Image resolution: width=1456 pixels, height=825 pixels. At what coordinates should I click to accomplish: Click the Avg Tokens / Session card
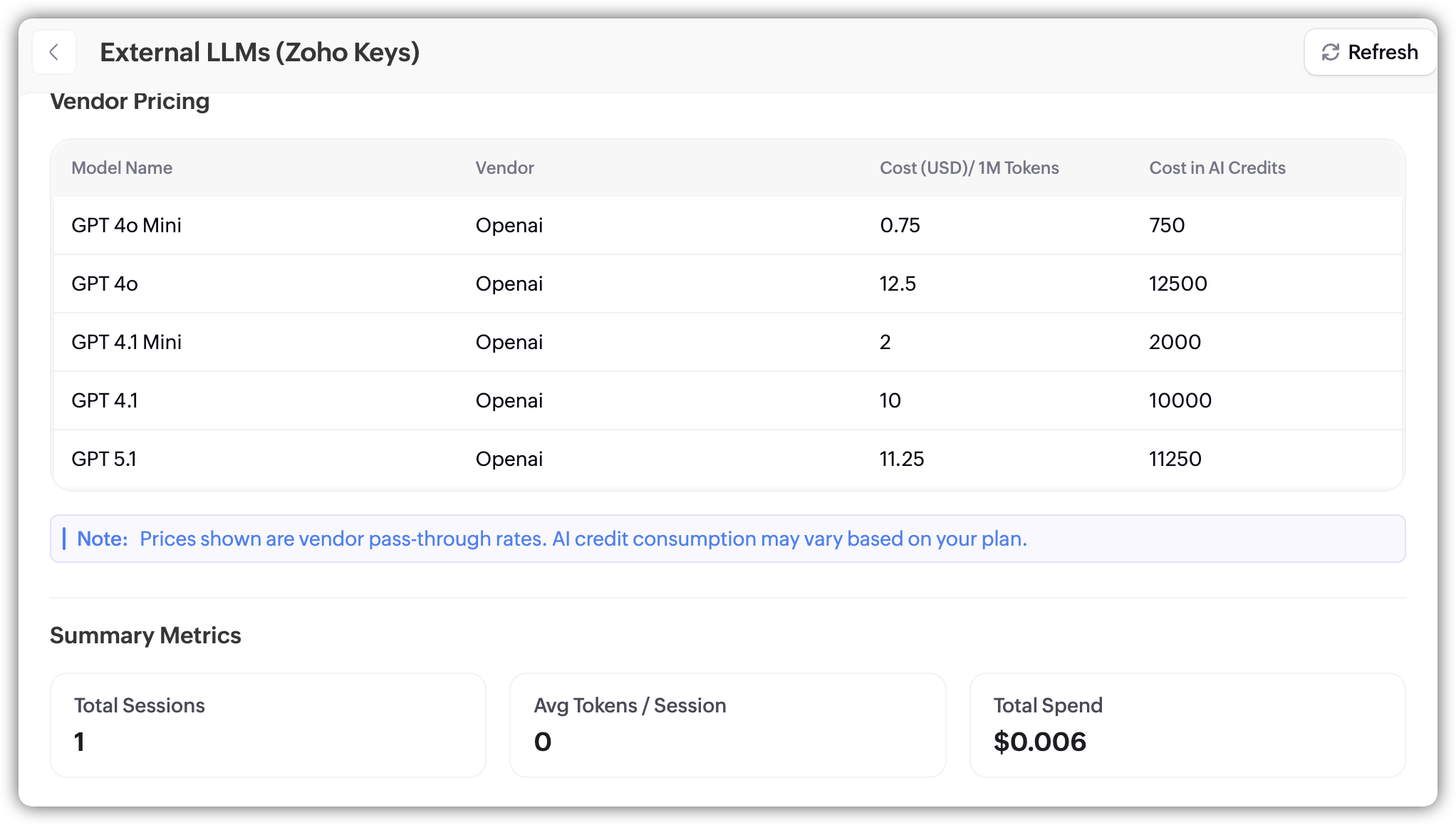[x=727, y=725]
